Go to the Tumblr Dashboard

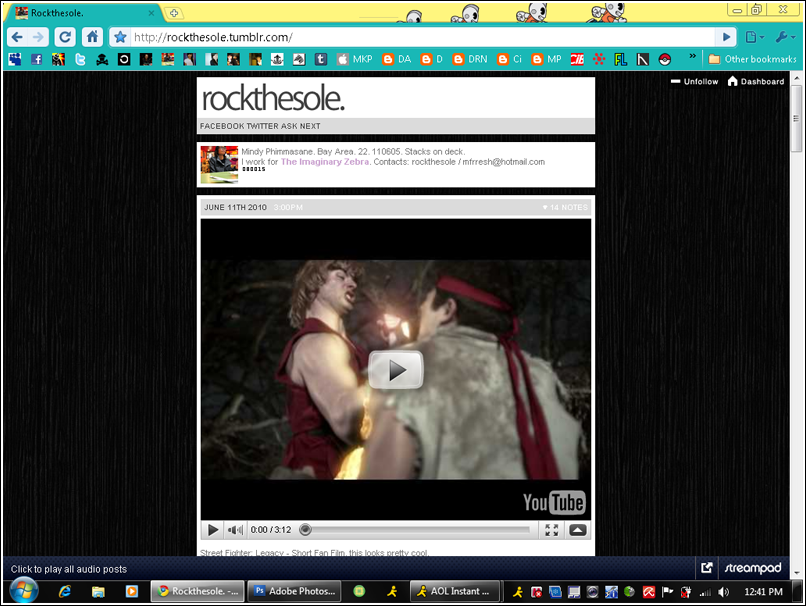756,82
